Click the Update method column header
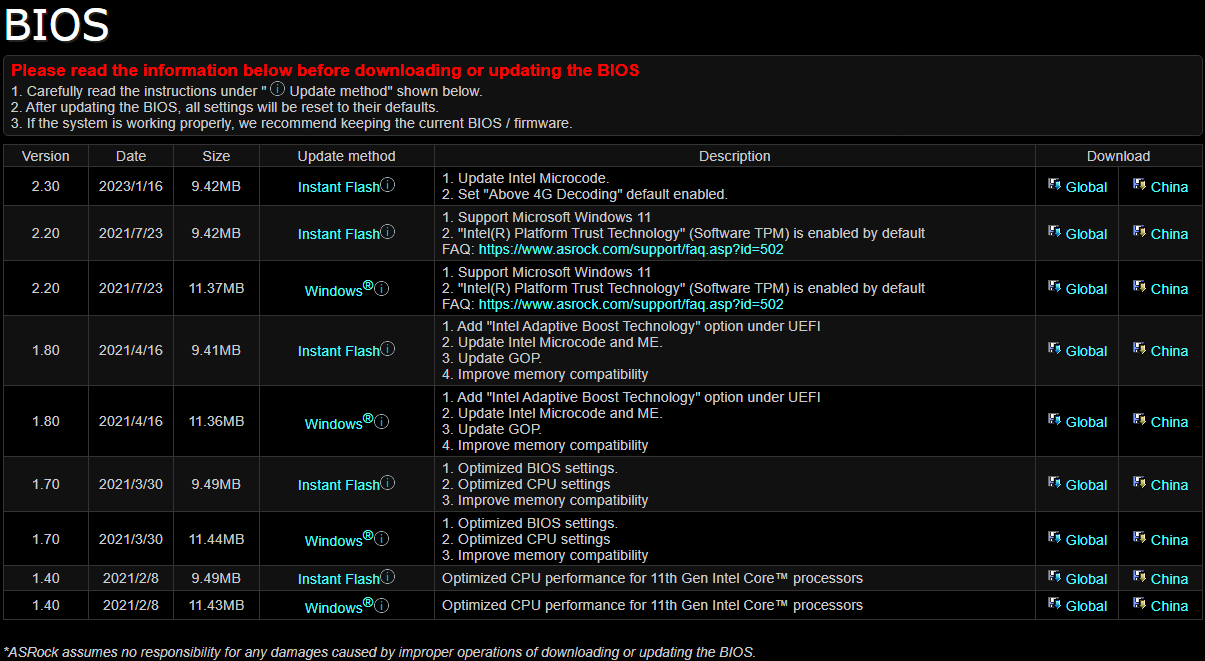This screenshot has width=1205, height=661. pyautogui.click(x=347, y=156)
